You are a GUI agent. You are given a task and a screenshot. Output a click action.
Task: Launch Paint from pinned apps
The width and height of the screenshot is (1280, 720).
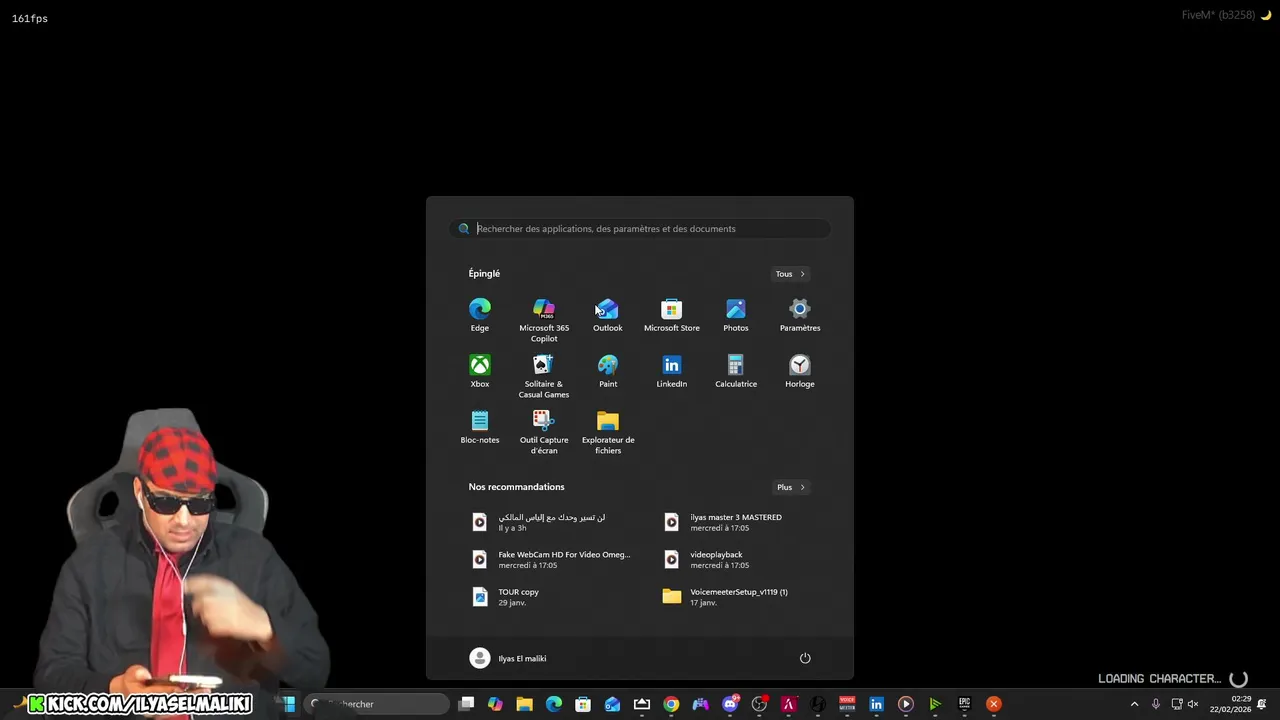pos(608,371)
